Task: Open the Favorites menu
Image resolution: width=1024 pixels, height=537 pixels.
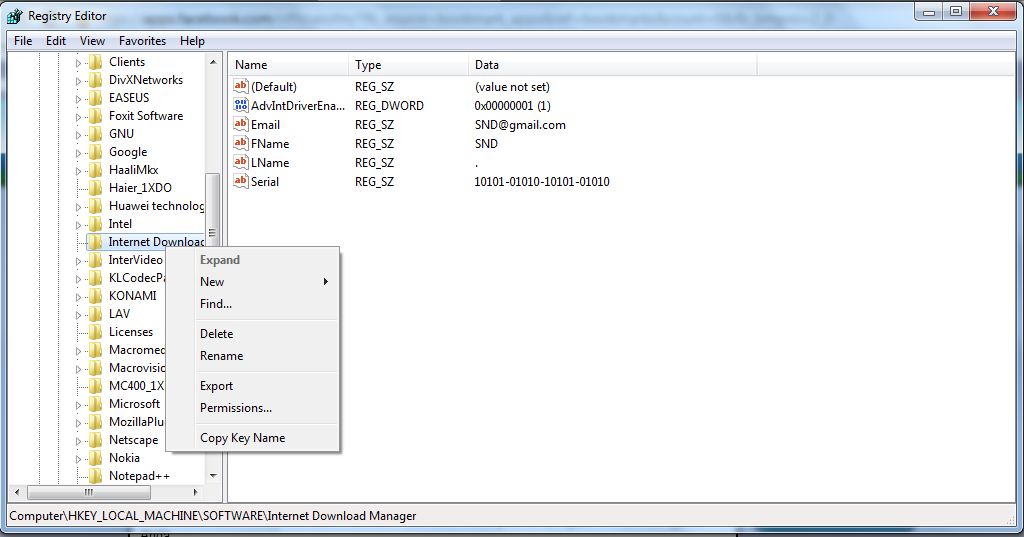Action: point(142,41)
